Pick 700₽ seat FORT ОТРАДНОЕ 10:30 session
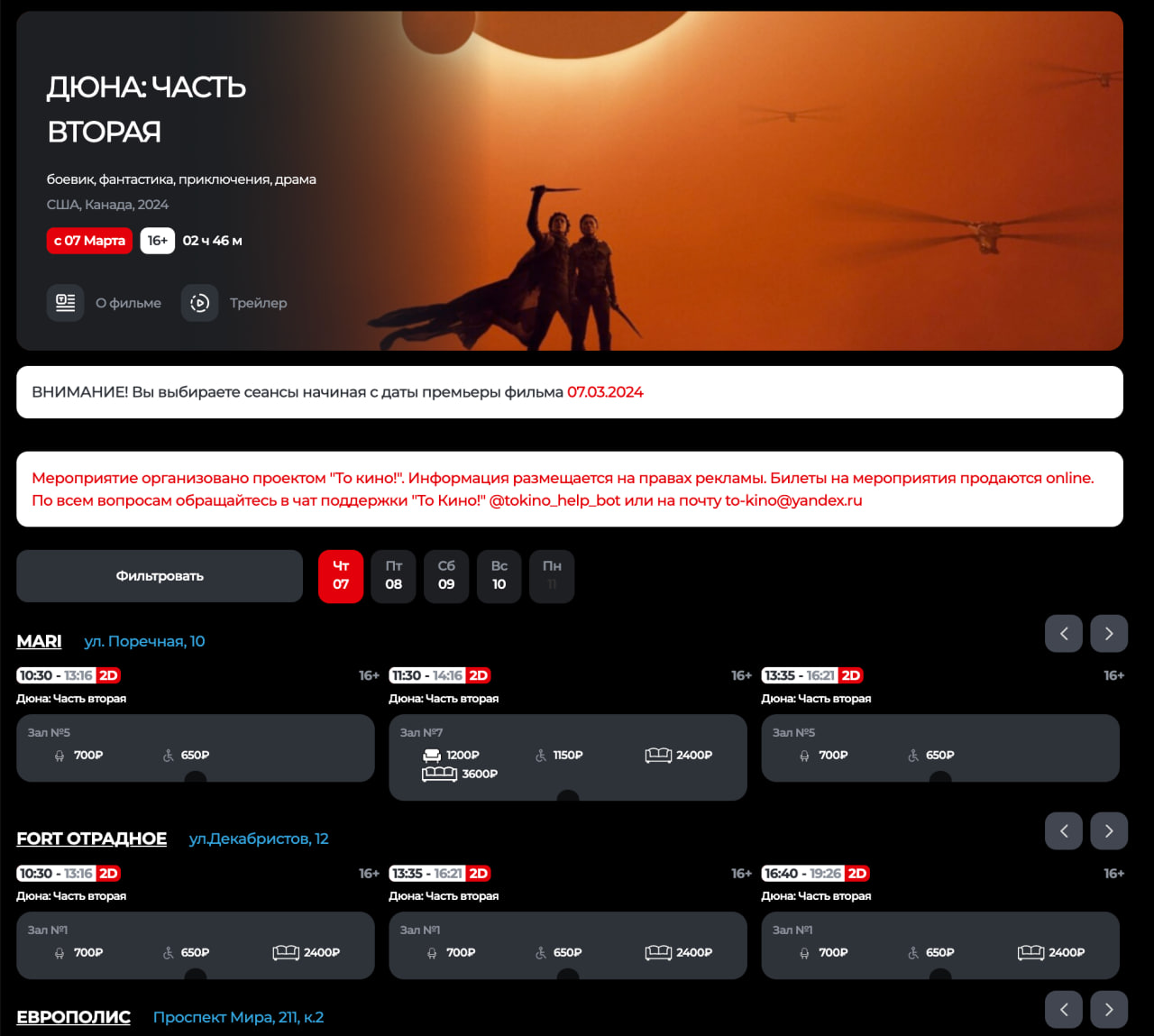The image size is (1154, 1036). (x=79, y=953)
